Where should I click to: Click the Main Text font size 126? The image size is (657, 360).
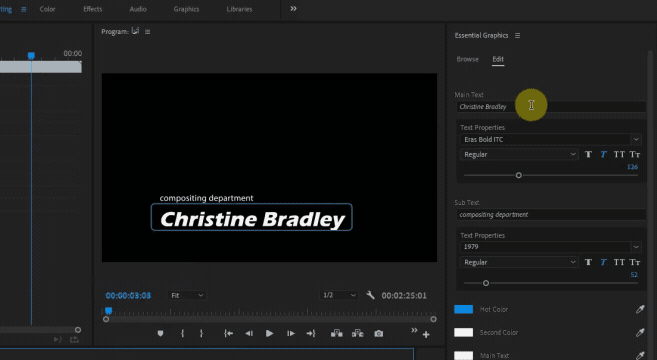point(632,167)
